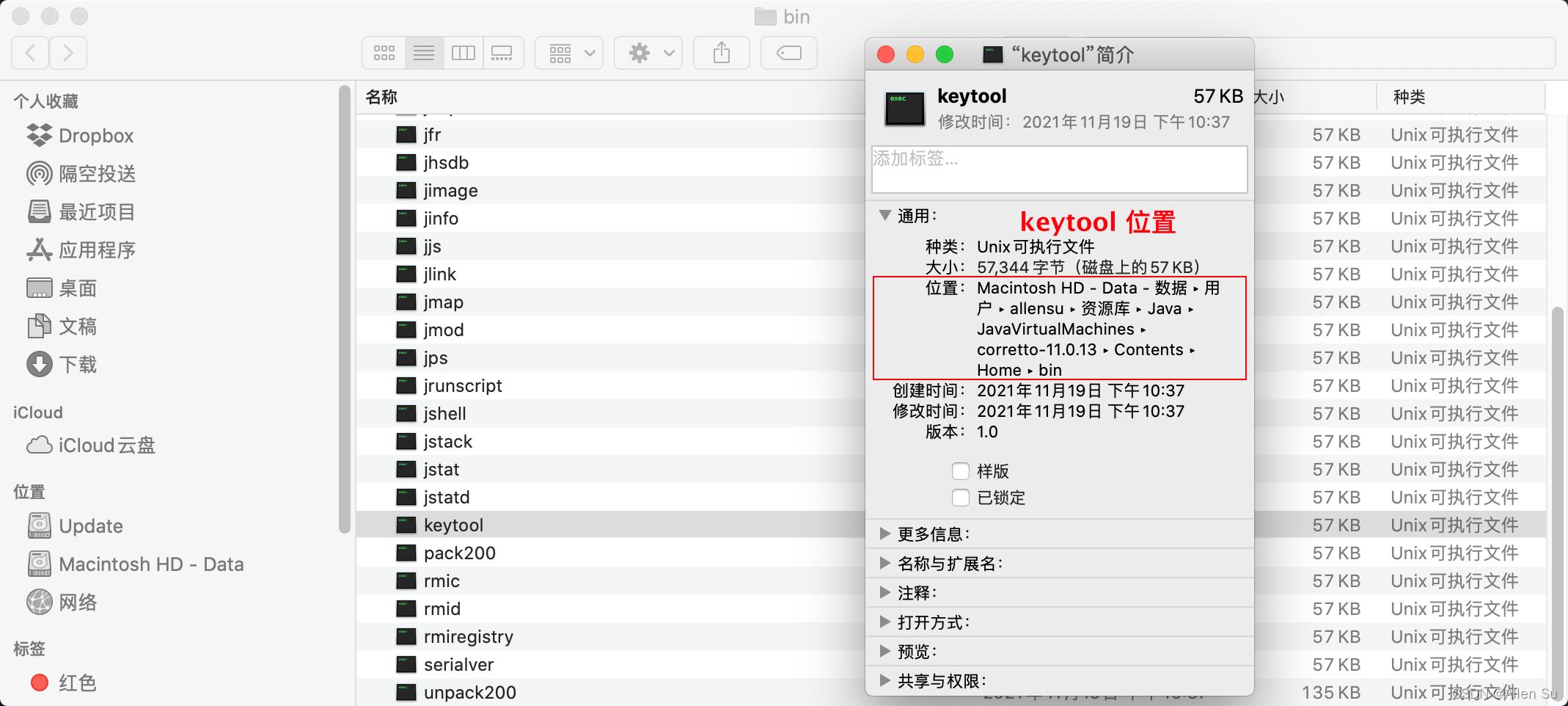Image resolution: width=1568 pixels, height=706 pixels.
Task: Expand the 共享与权限 (Sharing & Permissions) section
Action: point(884,680)
